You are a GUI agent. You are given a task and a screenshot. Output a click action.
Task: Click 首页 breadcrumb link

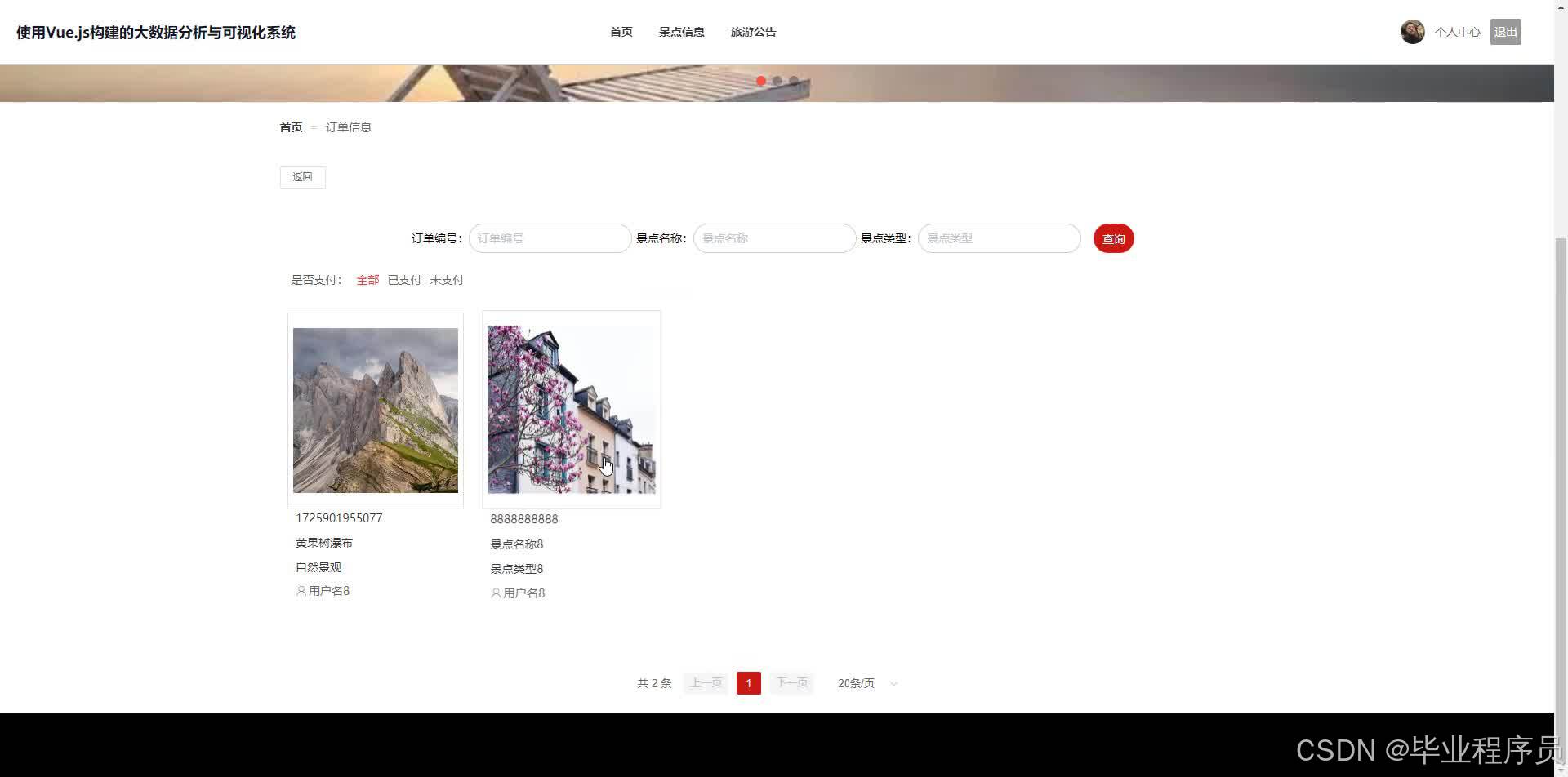(x=291, y=127)
